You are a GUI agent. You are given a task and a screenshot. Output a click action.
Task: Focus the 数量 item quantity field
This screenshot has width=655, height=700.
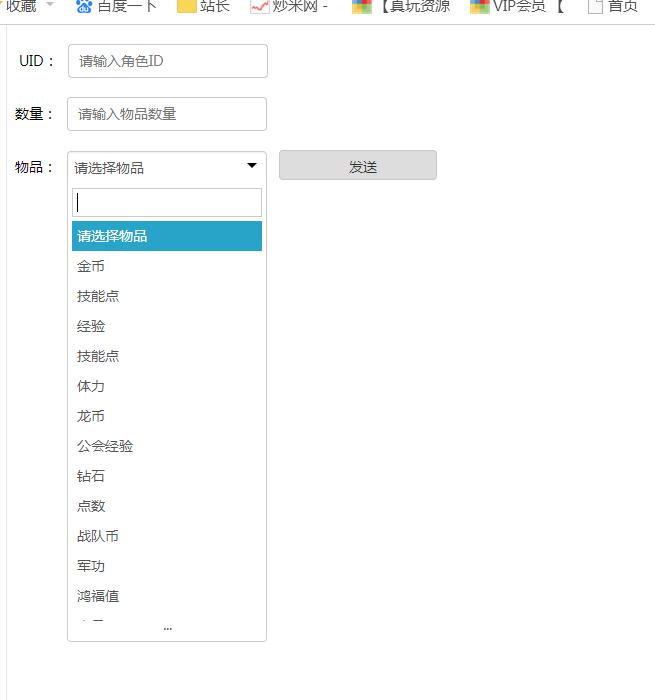click(167, 114)
